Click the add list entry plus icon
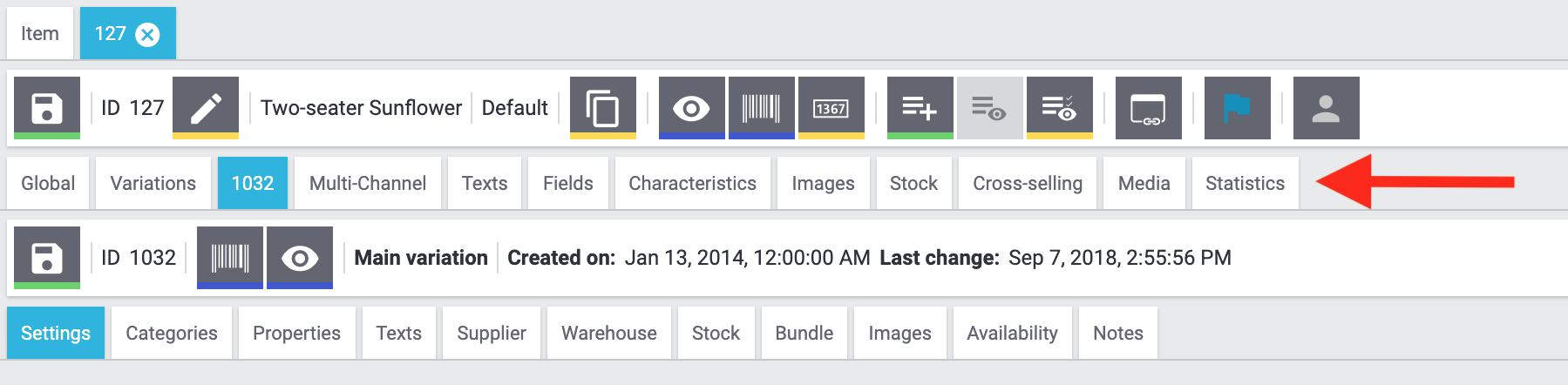 click(920, 108)
